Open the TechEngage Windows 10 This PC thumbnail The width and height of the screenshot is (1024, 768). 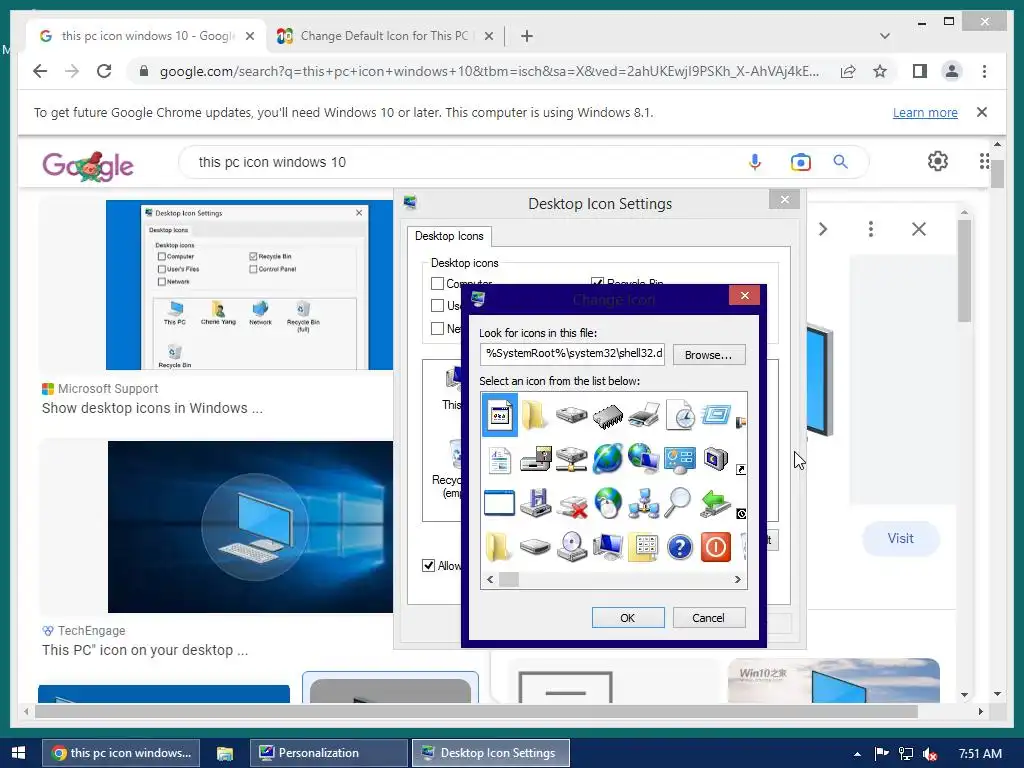251,526
